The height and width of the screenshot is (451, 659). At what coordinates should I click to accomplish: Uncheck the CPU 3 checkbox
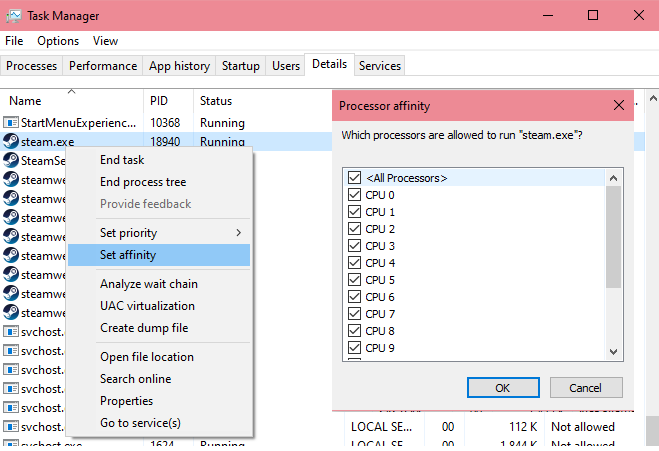354,246
